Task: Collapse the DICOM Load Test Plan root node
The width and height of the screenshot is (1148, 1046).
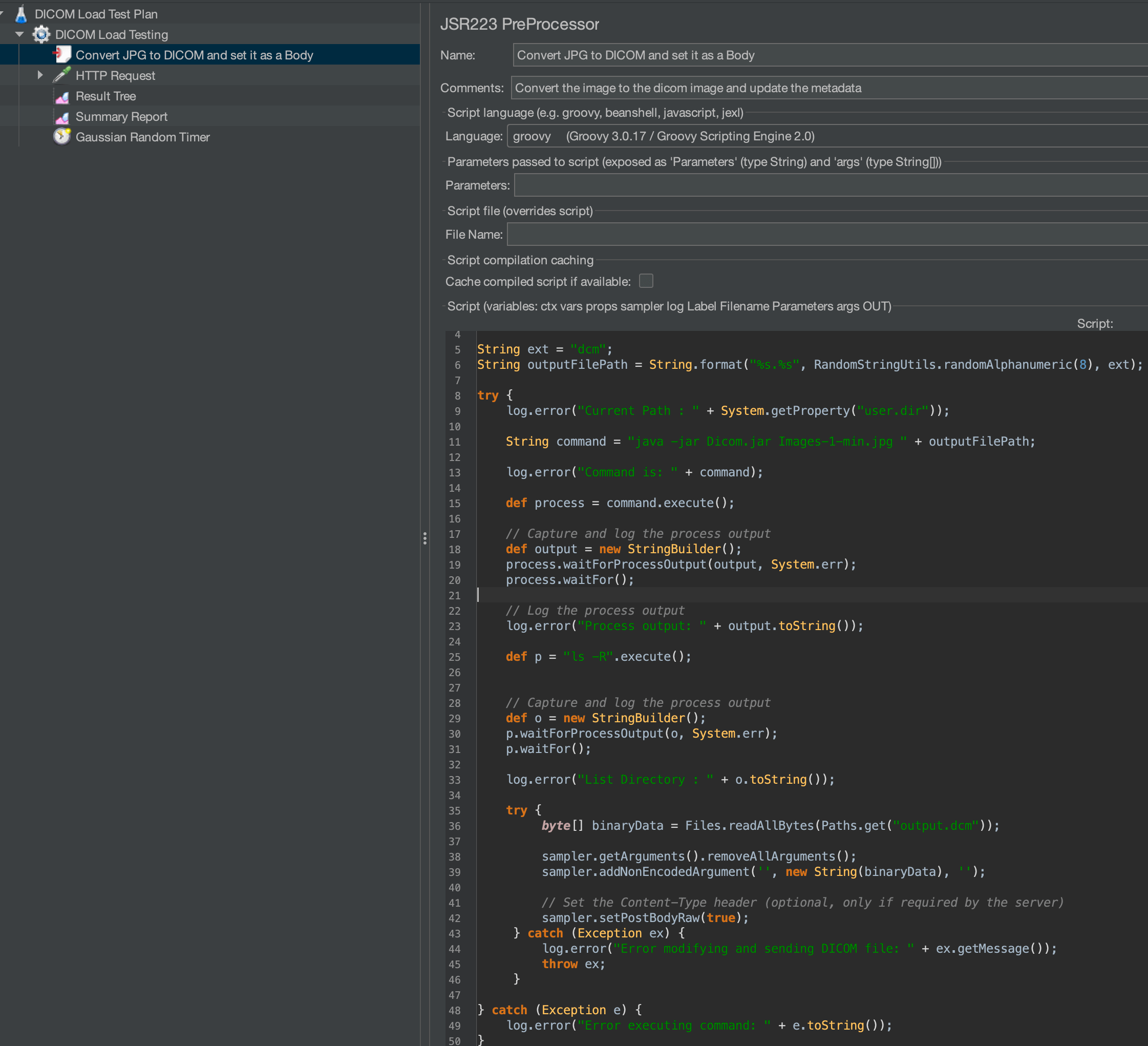Action: pyautogui.click(x=2, y=14)
